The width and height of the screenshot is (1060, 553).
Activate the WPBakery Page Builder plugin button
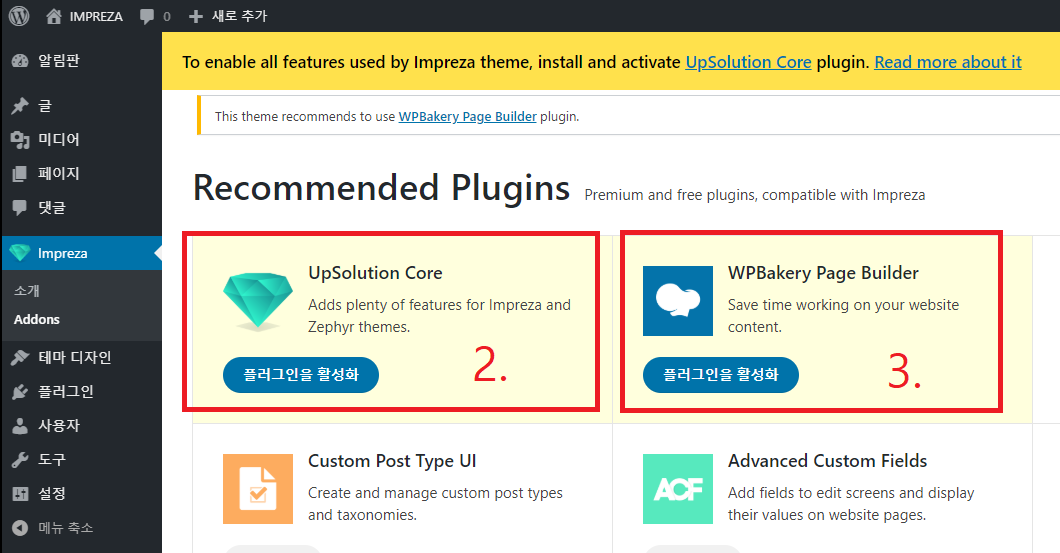click(720, 375)
